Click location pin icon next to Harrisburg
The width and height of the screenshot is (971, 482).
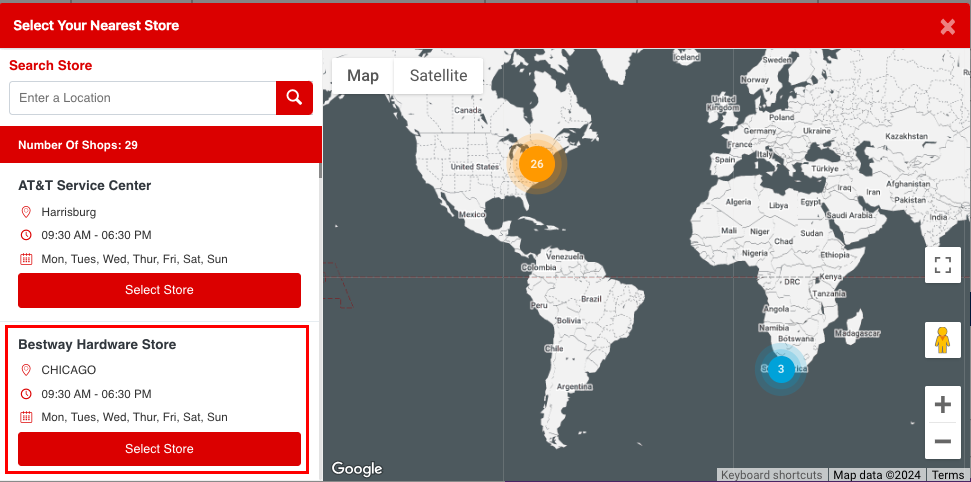[26, 212]
